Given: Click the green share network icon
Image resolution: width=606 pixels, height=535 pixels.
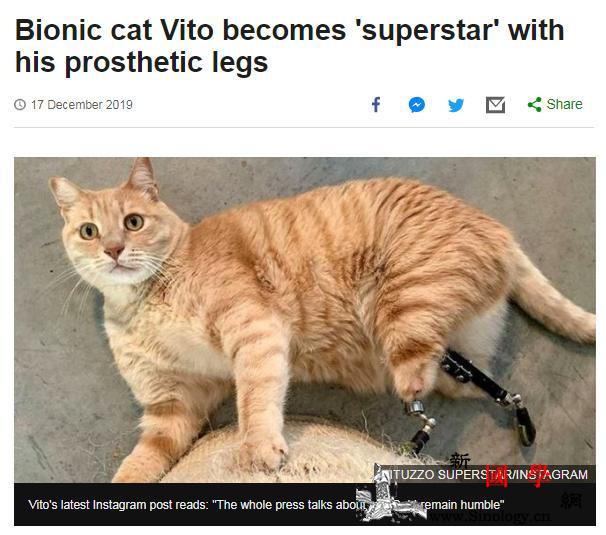Looking at the screenshot, I should click(535, 104).
